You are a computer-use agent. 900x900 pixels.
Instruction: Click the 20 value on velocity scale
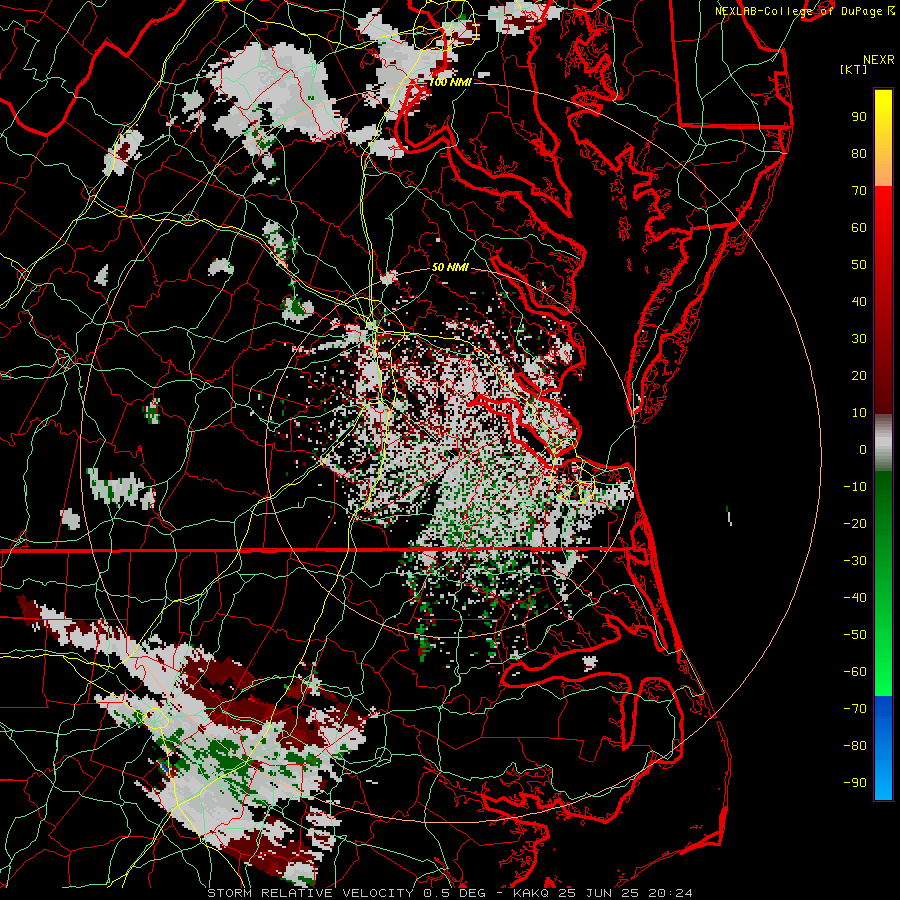coord(859,375)
